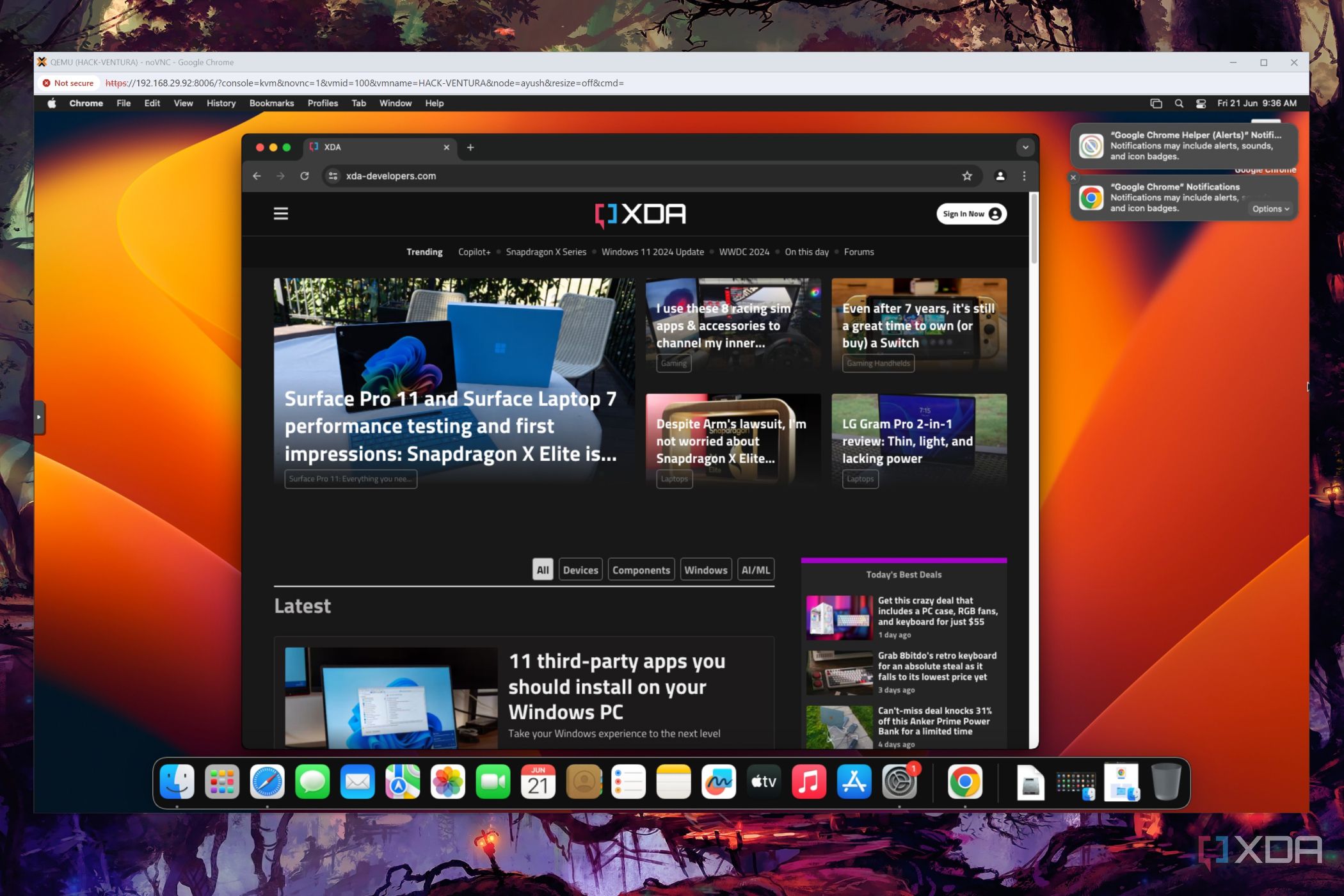Open Photos app in the dock
Viewport: 1344px width, 896px height.
tap(447, 781)
